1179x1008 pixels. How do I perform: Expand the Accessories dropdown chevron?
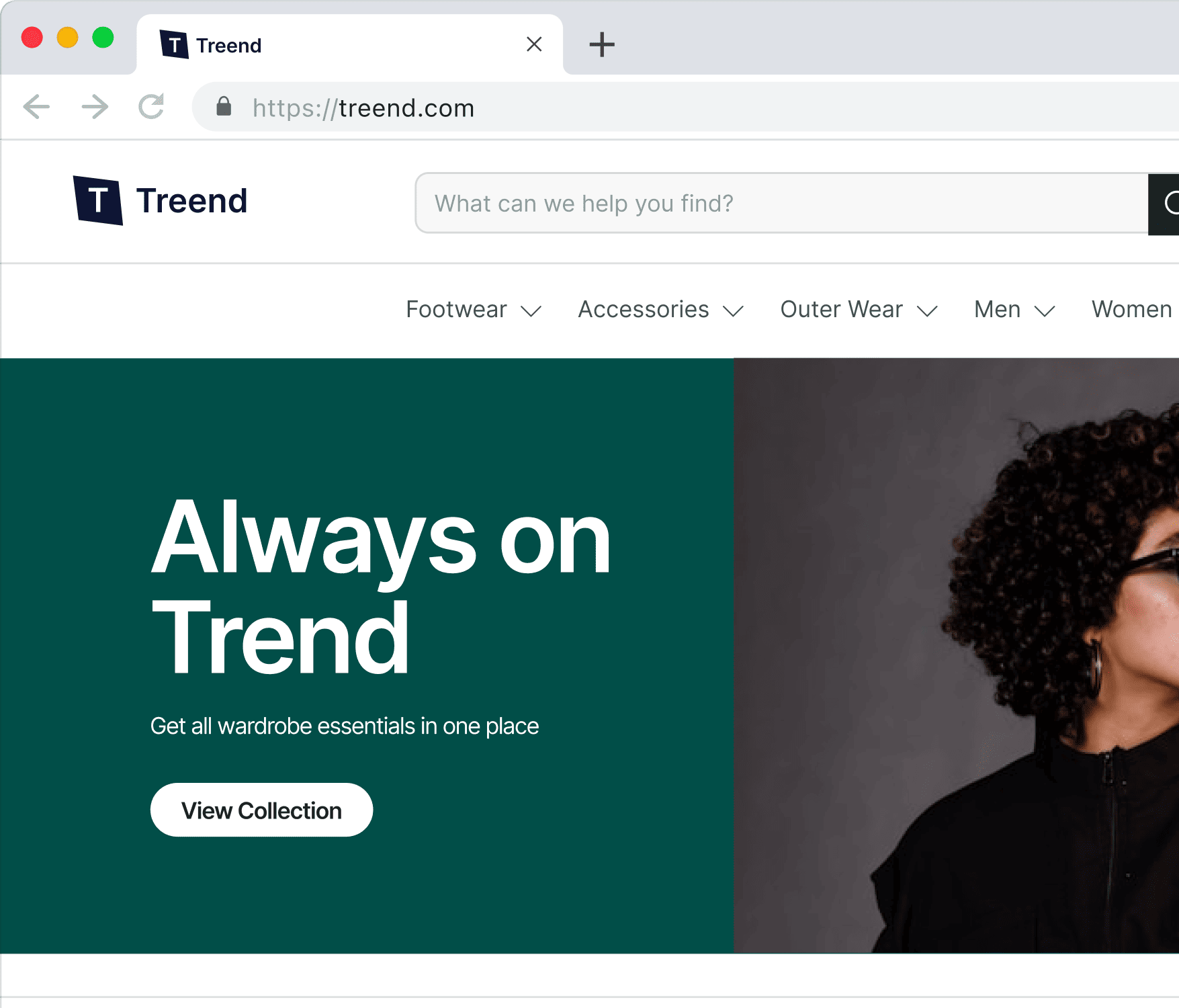coord(734,311)
